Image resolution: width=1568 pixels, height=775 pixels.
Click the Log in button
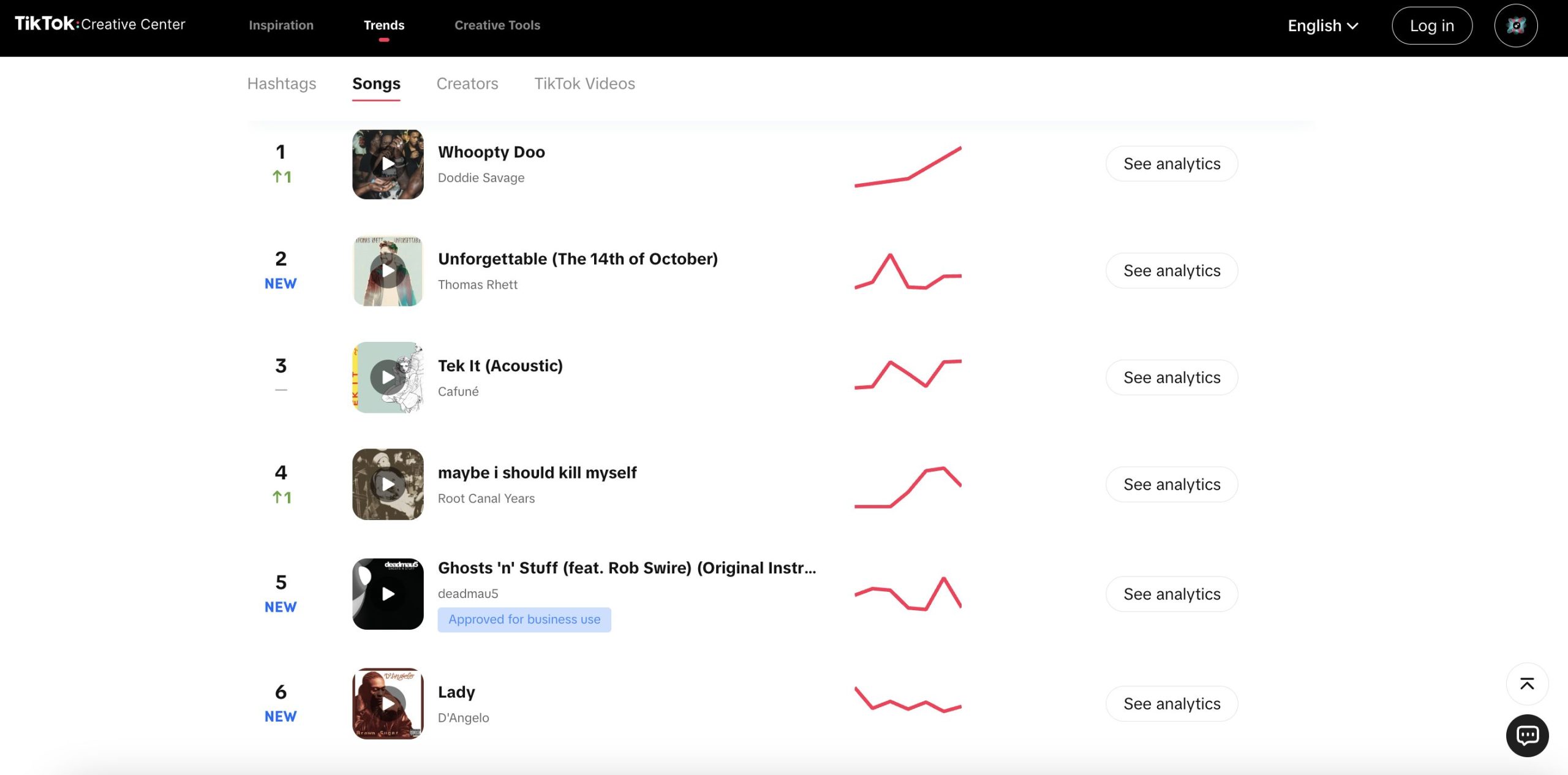(x=1431, y=26)
